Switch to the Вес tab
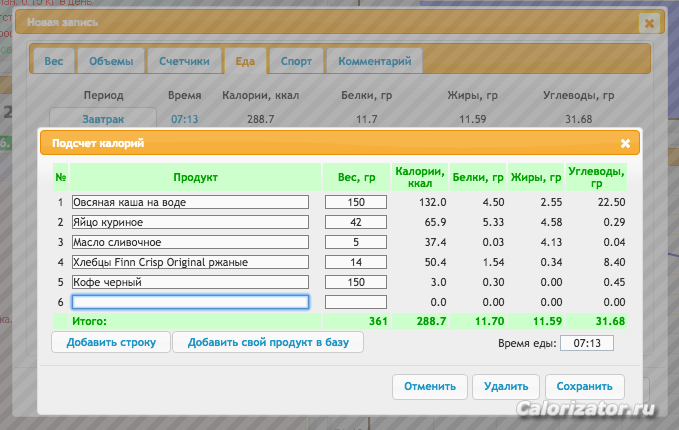Viewport: 679px width, 430px height. point(53,61)
